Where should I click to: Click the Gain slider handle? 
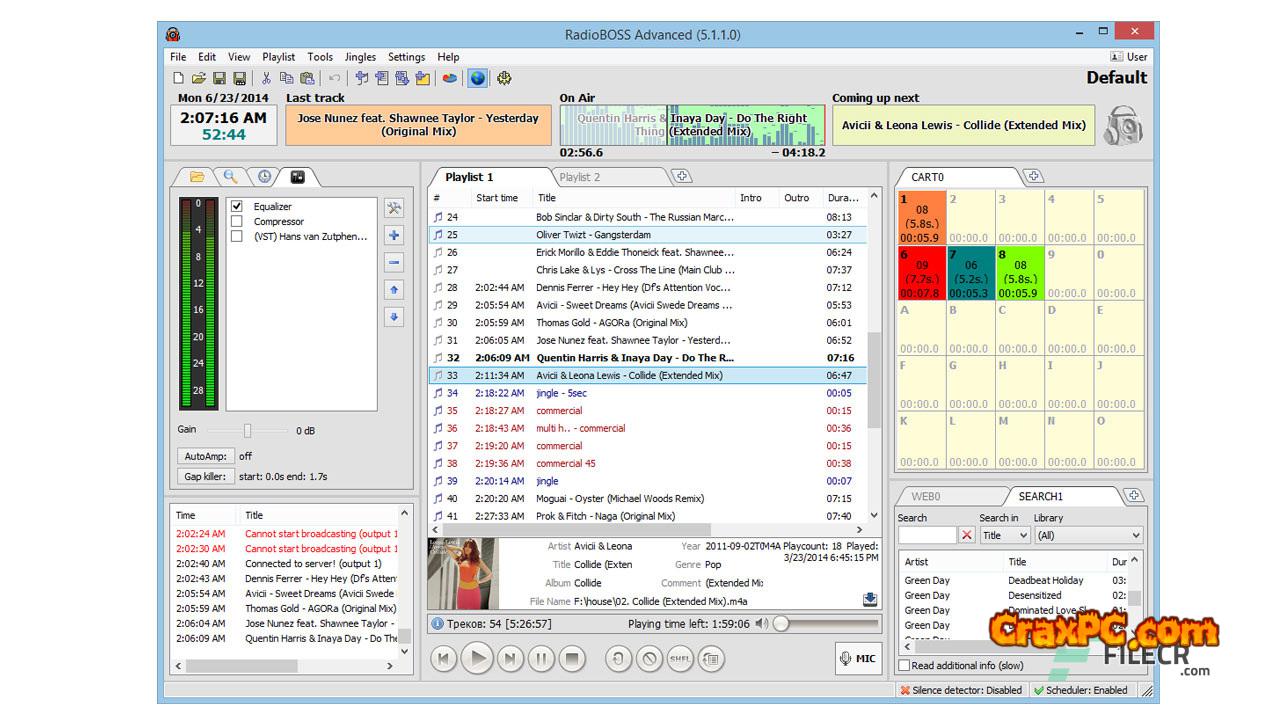tap(247, 431)
